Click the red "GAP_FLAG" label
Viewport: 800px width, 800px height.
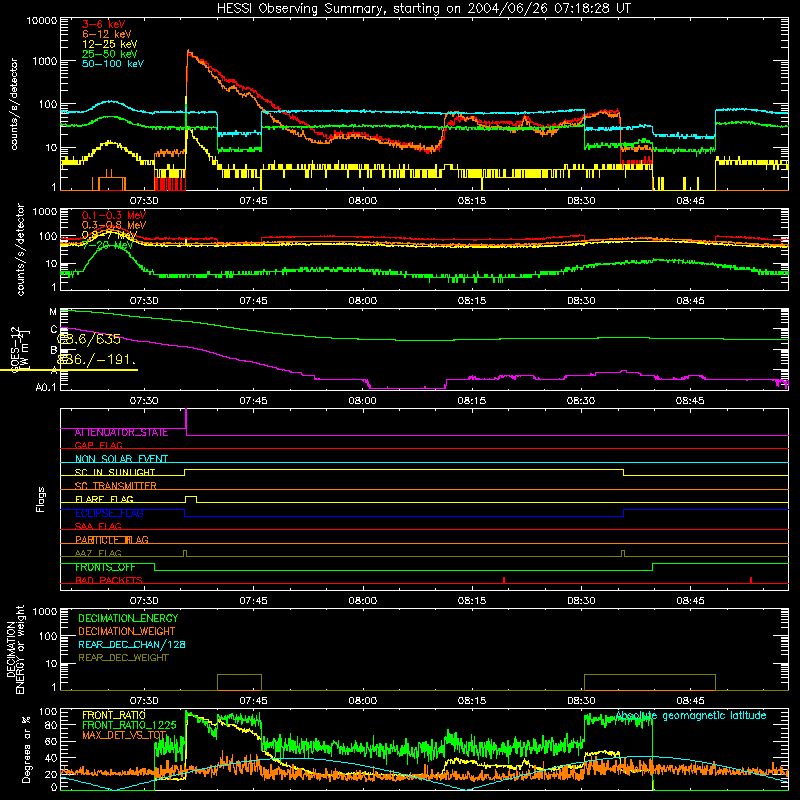click(98, 445)
